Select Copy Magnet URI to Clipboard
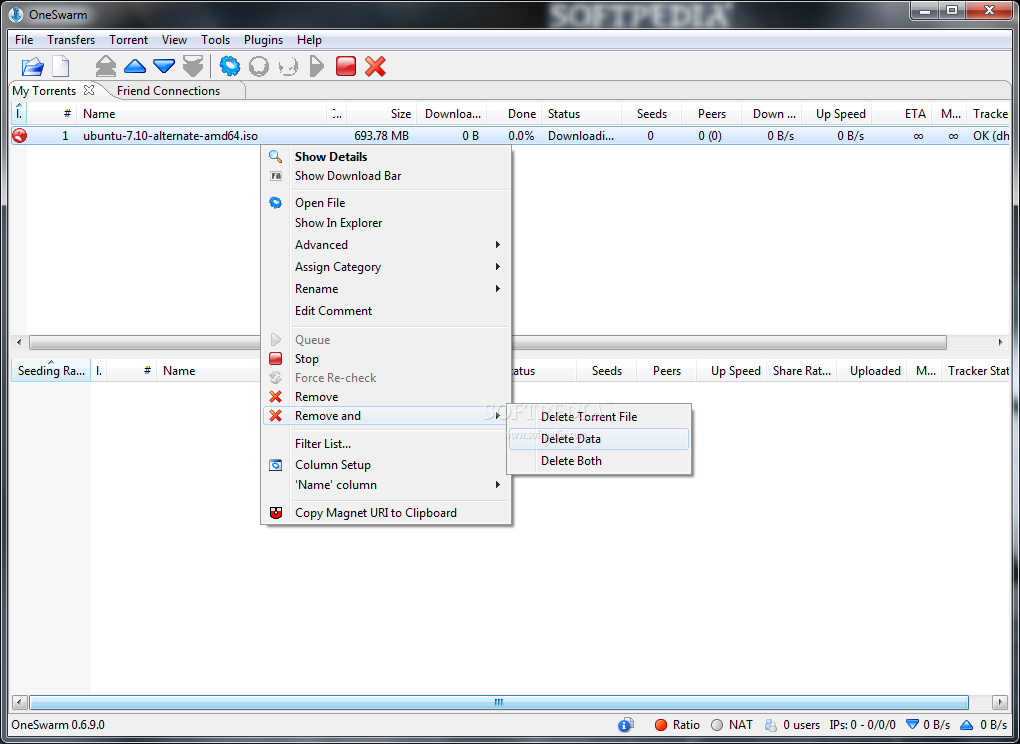1020x744 pixels. 386,513
